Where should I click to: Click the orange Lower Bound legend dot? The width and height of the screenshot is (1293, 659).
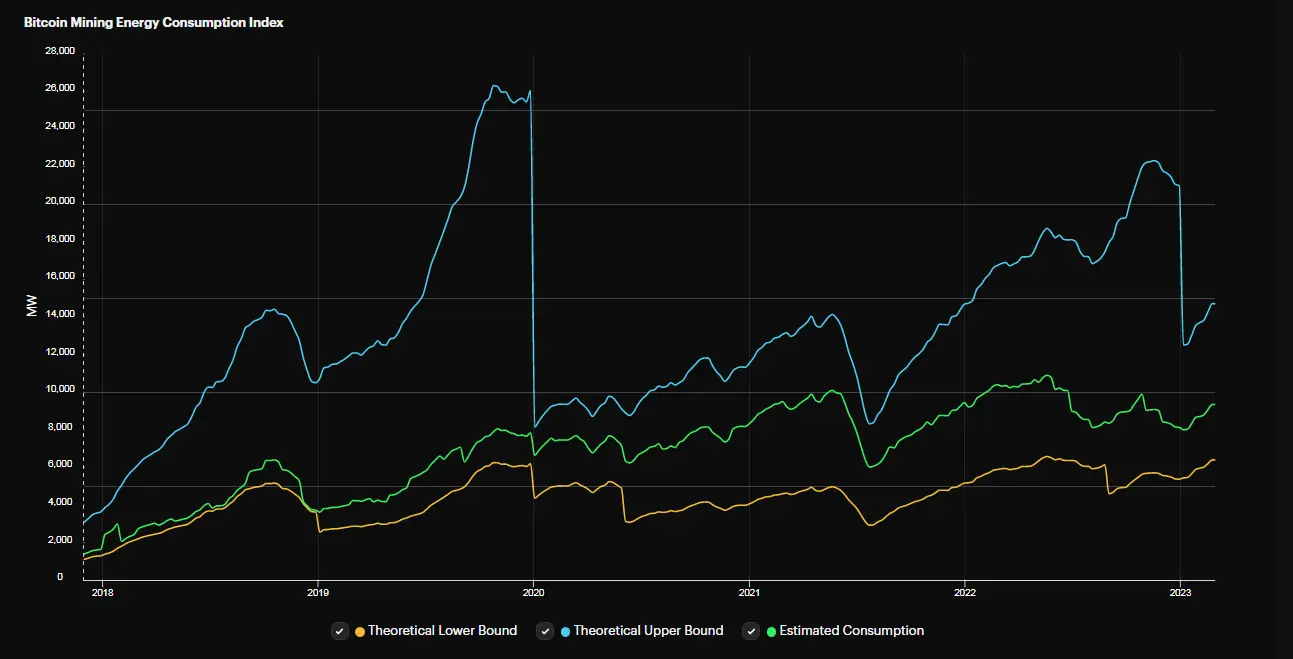pyautogui.click(x=360, y=632)
